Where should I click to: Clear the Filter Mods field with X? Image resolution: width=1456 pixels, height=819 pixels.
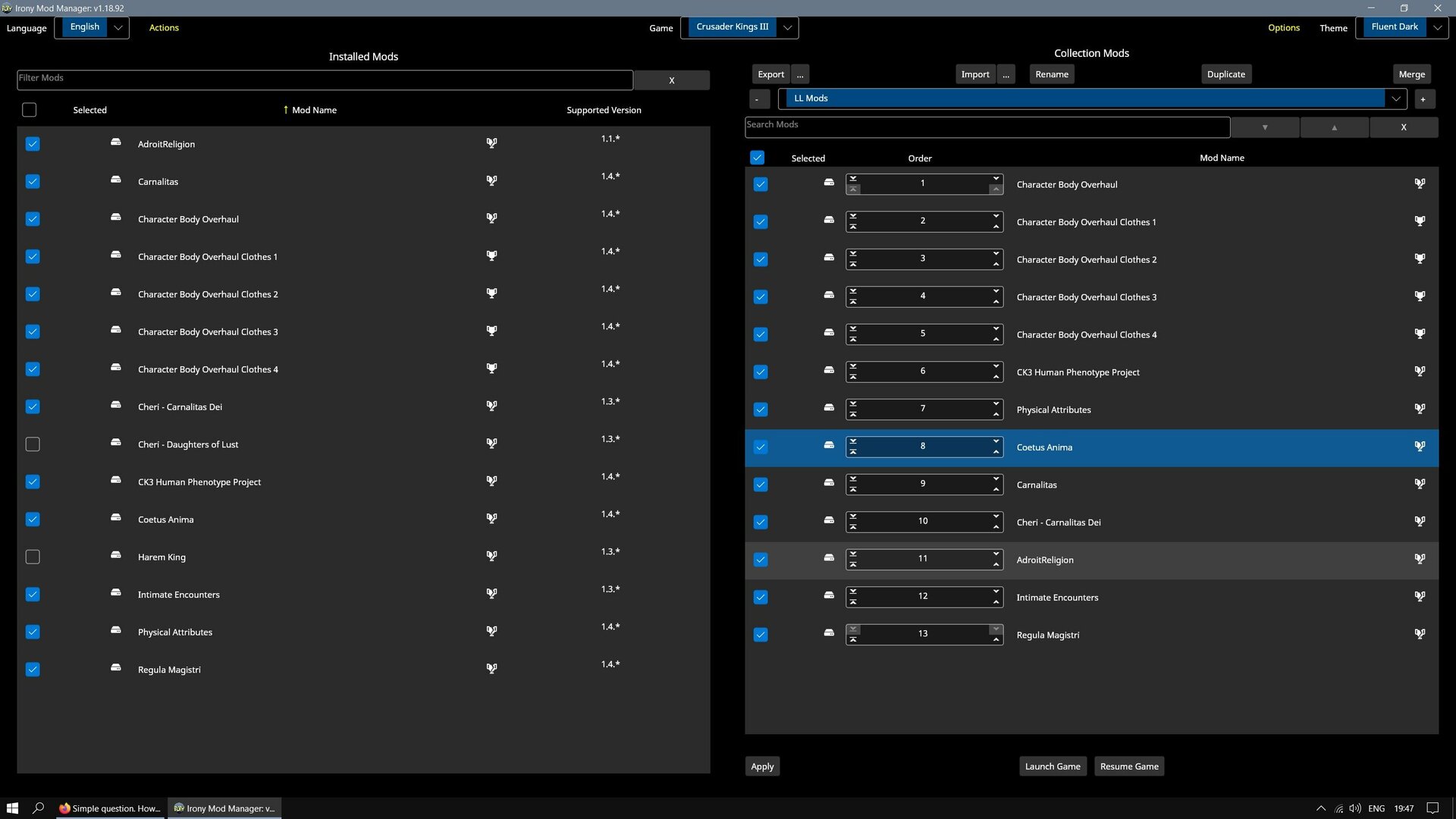click(671, 80)
